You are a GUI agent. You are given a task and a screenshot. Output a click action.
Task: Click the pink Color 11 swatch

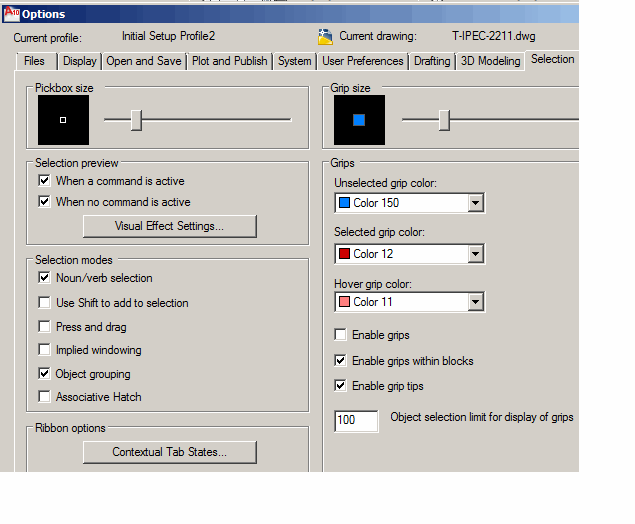pos(344,302)
